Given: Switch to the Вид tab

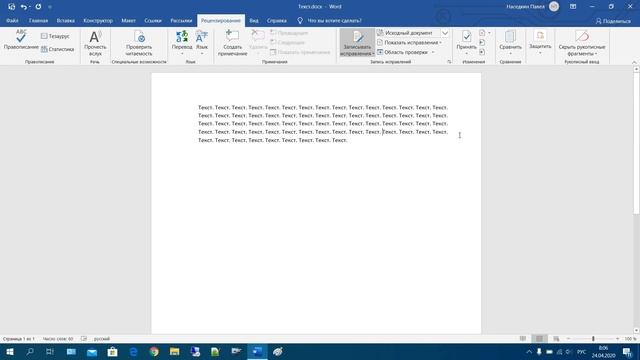Looking at the screenshot, I should [254, 20].
